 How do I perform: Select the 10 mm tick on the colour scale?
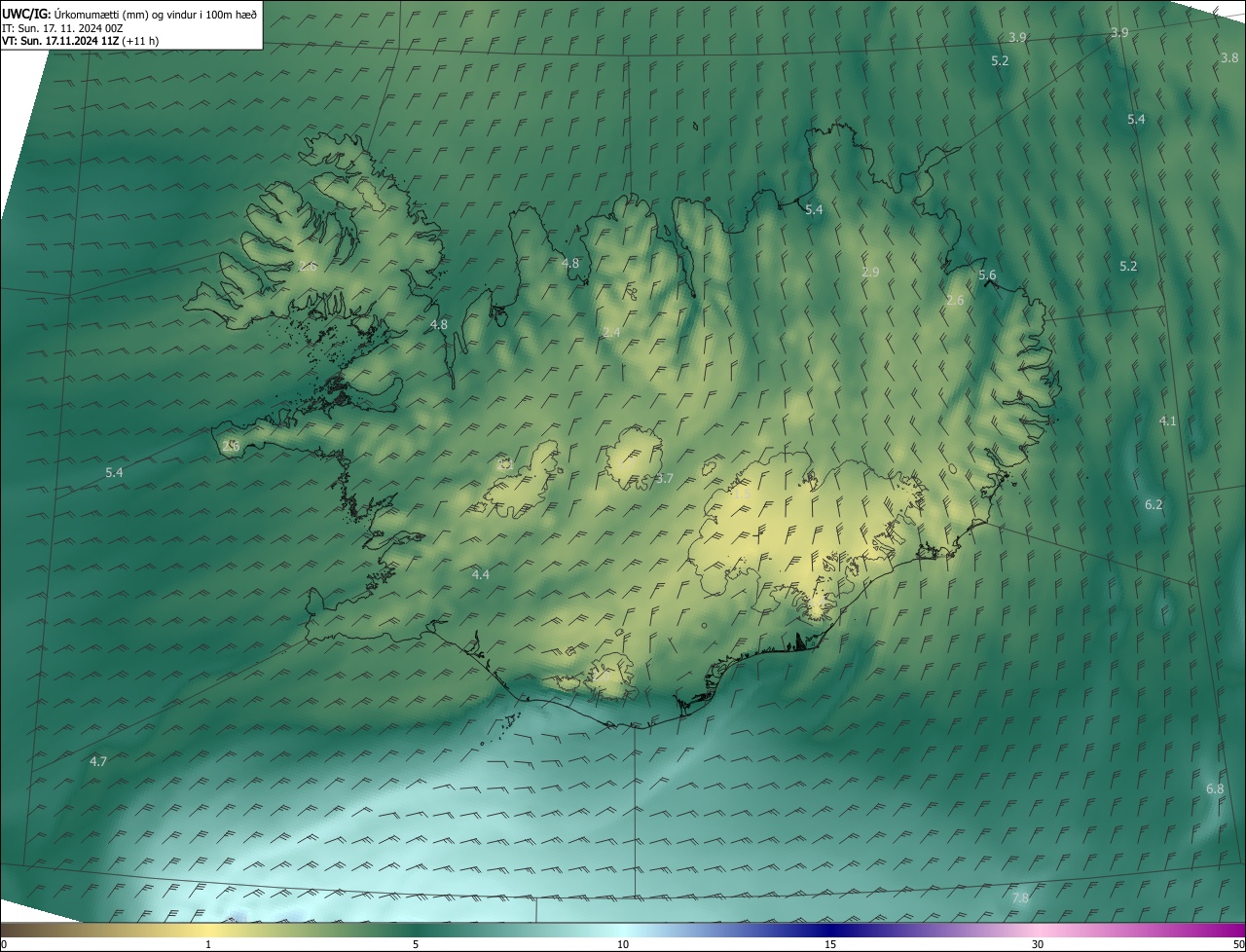click(x=623, y=944)
